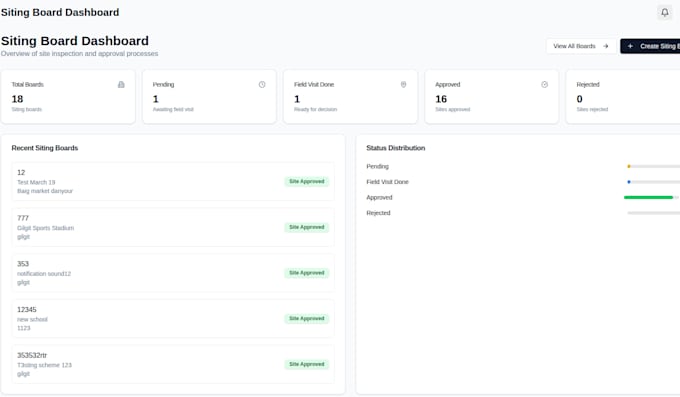Open board 353 notification sound12
The image size is (680, 397).
pos(173,273)
